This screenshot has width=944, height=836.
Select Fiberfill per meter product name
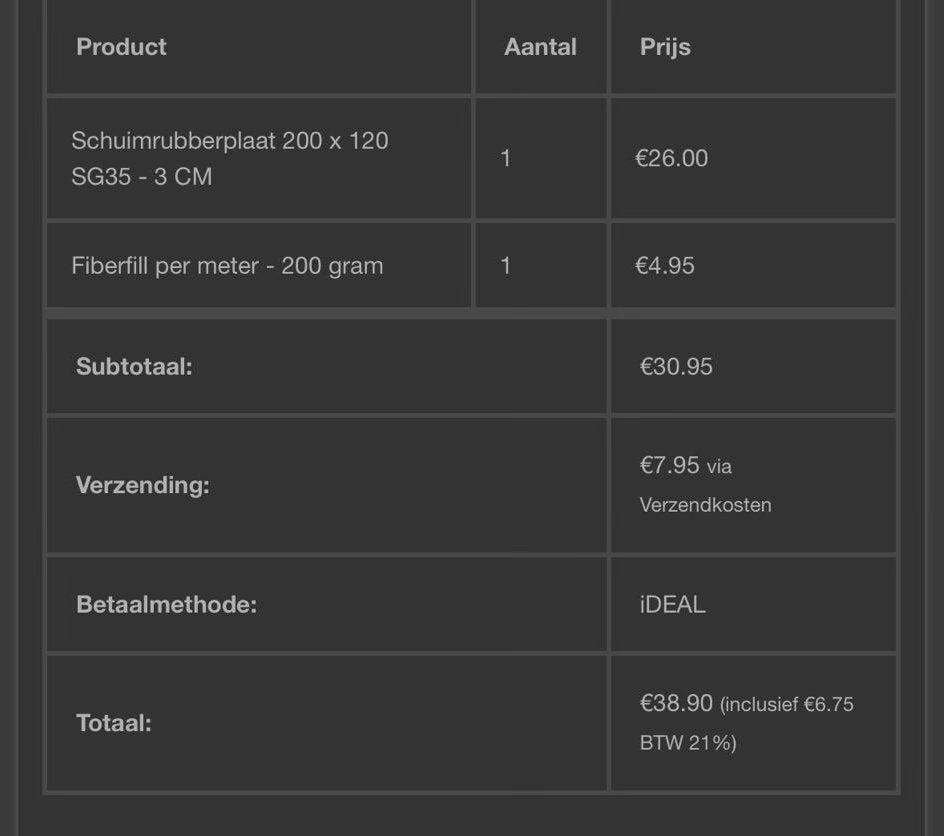pos(227,266)
